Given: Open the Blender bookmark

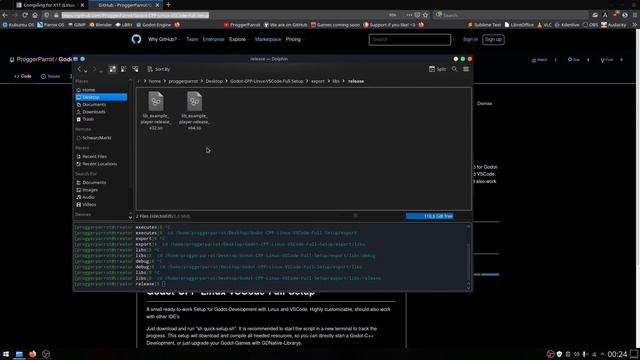Looking at the screenshot, I should coord(100,25).
